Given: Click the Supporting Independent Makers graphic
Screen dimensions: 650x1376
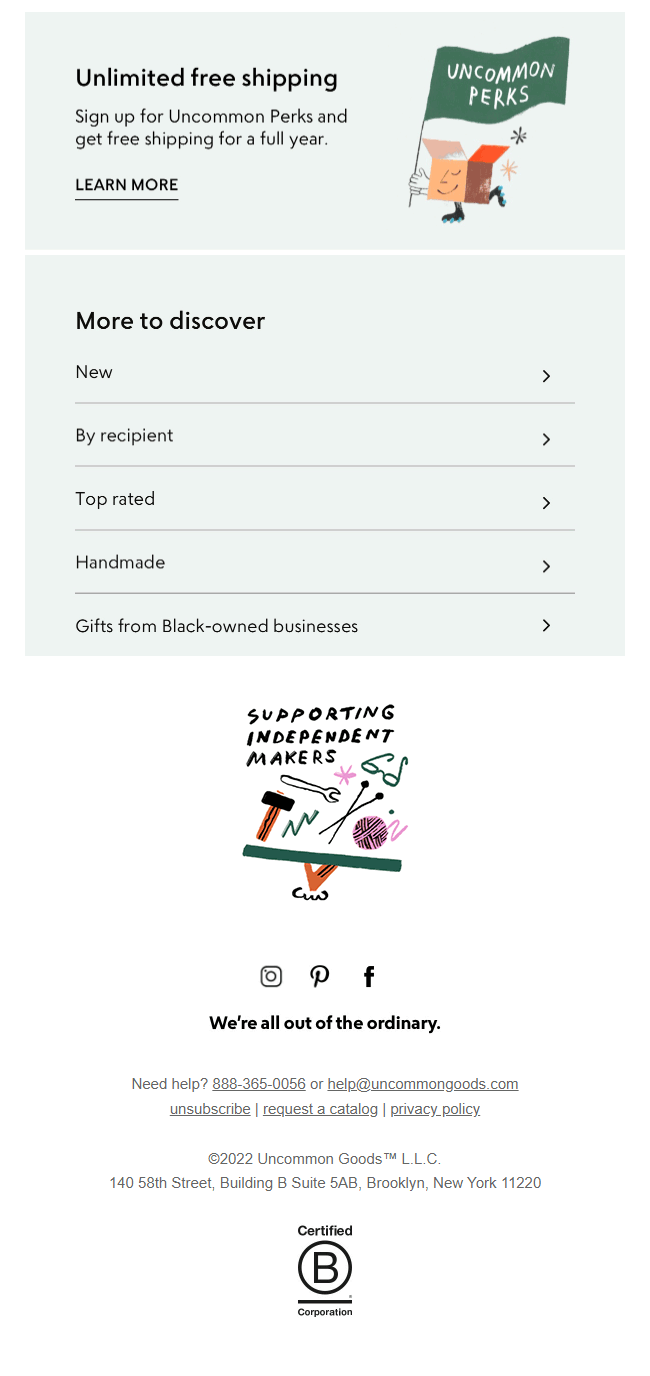Looking at the screenshot, I should [x=325, y=801].
